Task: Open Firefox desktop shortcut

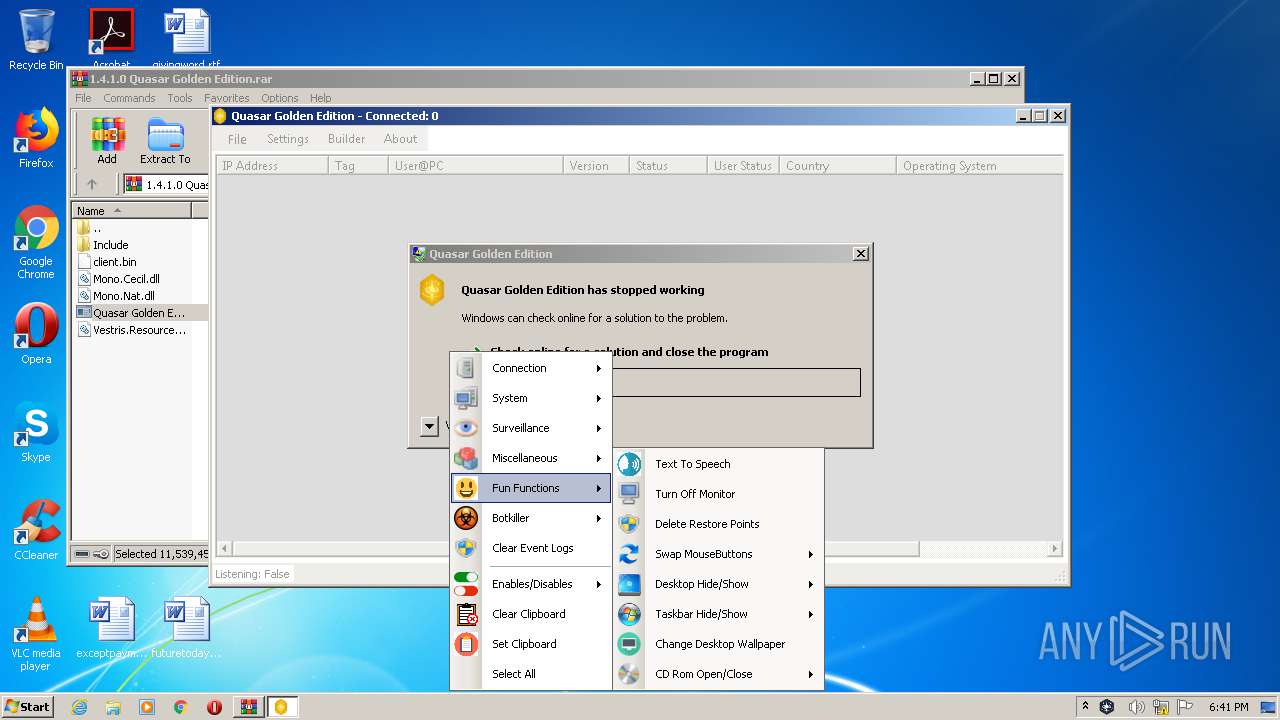Action: (x=36, y=138)
